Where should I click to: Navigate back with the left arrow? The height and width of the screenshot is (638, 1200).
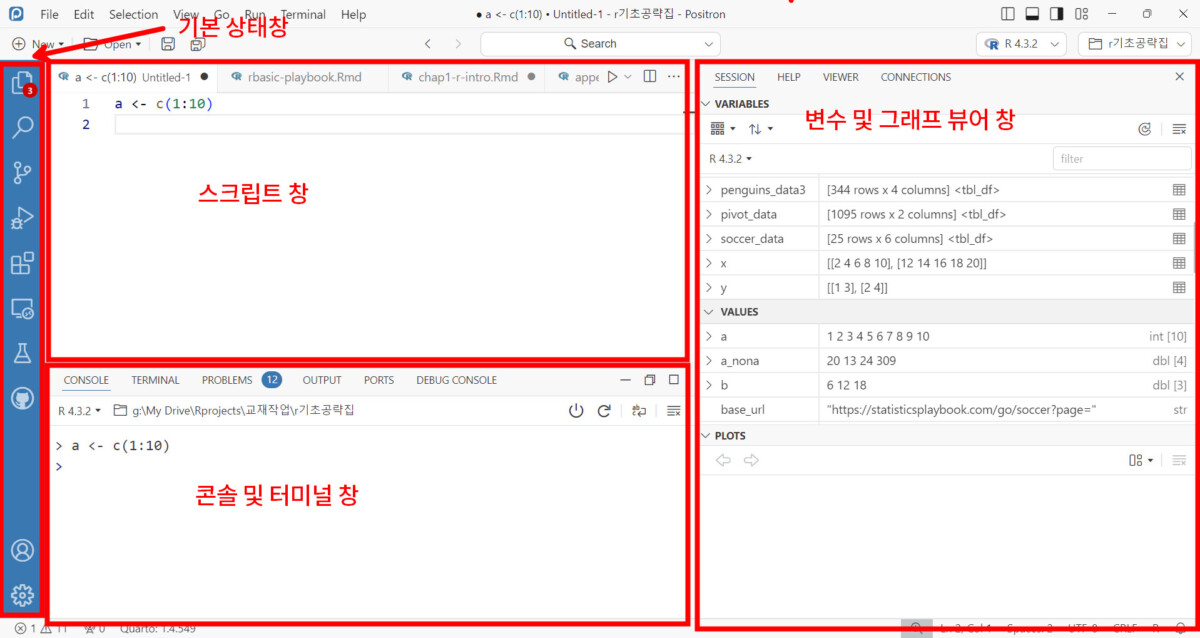[x=428, y=44]
